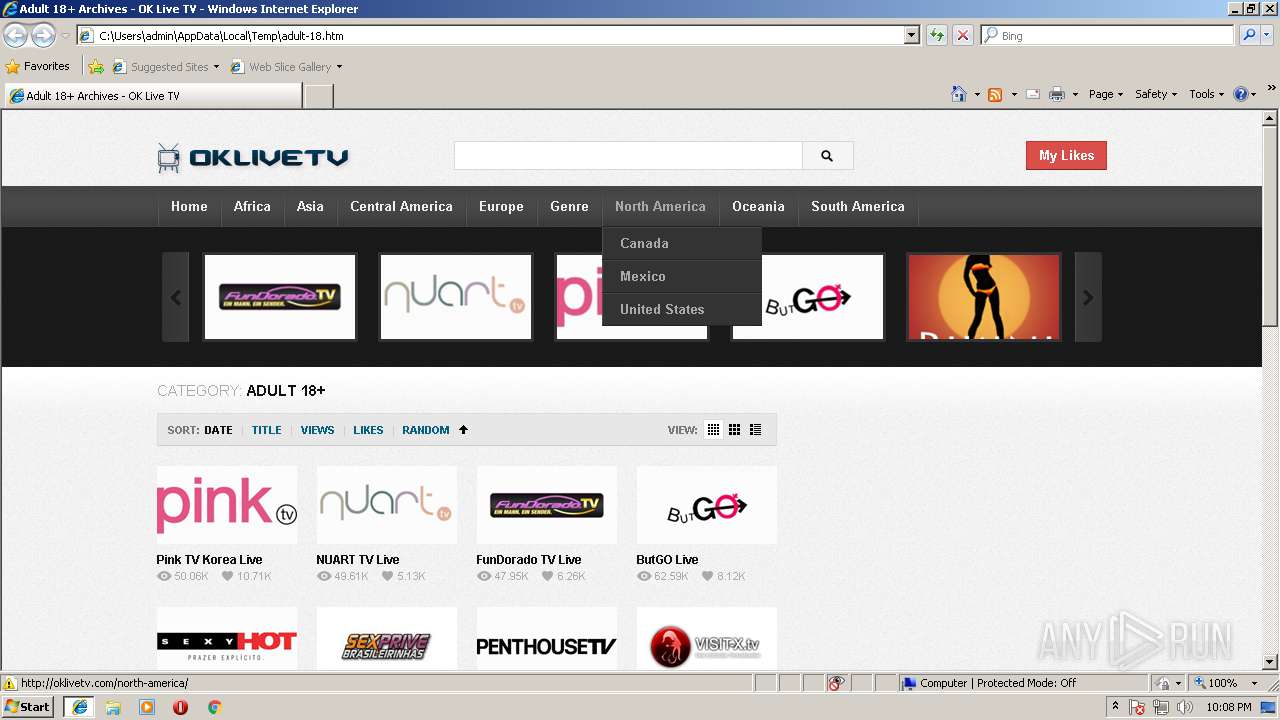Click the Print toolbar icon
Image resolution: width=1280 pixels, height=720 pixels.
click(x=1057, y=94)
